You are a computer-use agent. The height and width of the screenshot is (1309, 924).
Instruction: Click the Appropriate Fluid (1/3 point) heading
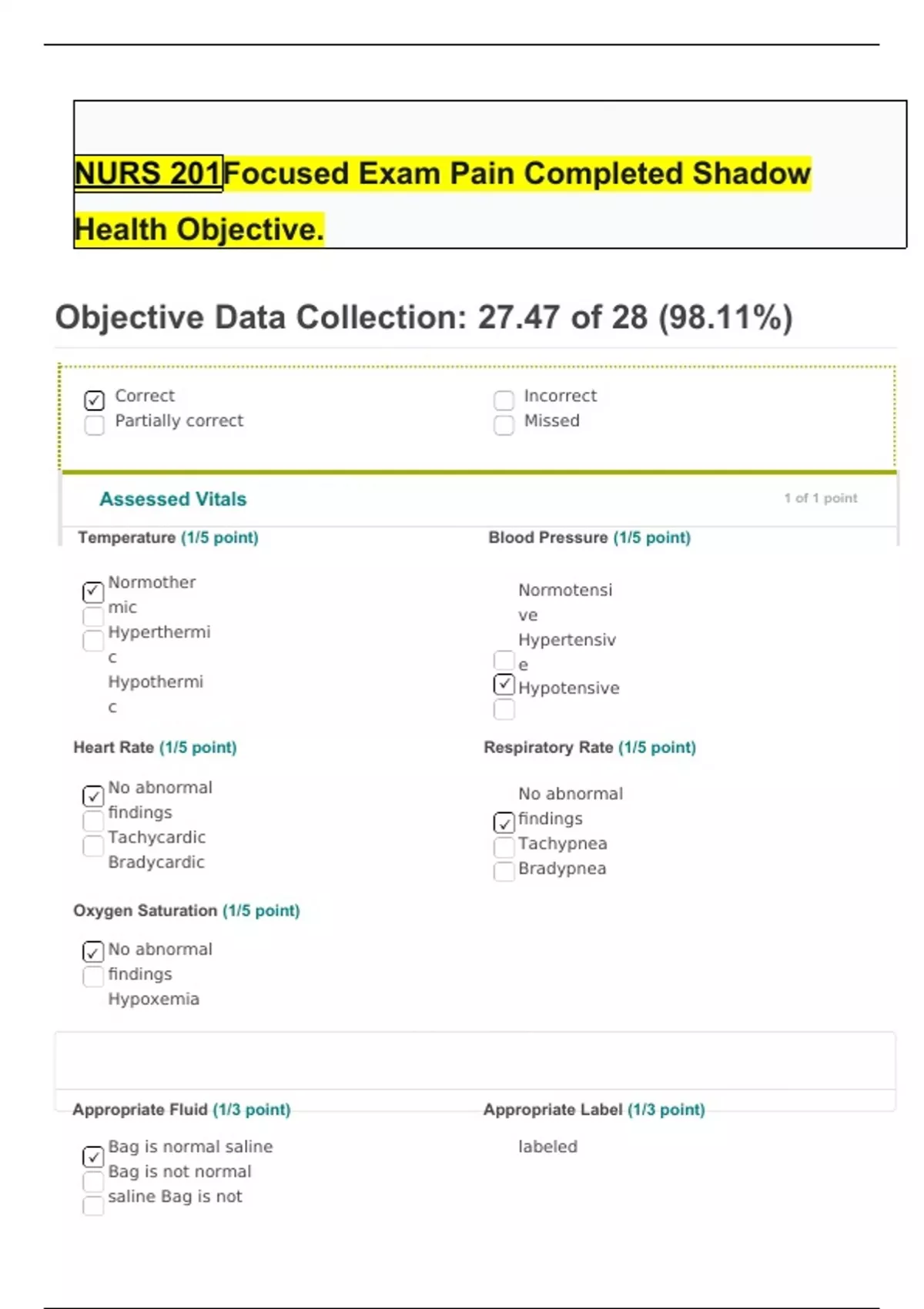[x=181, y=1110]
